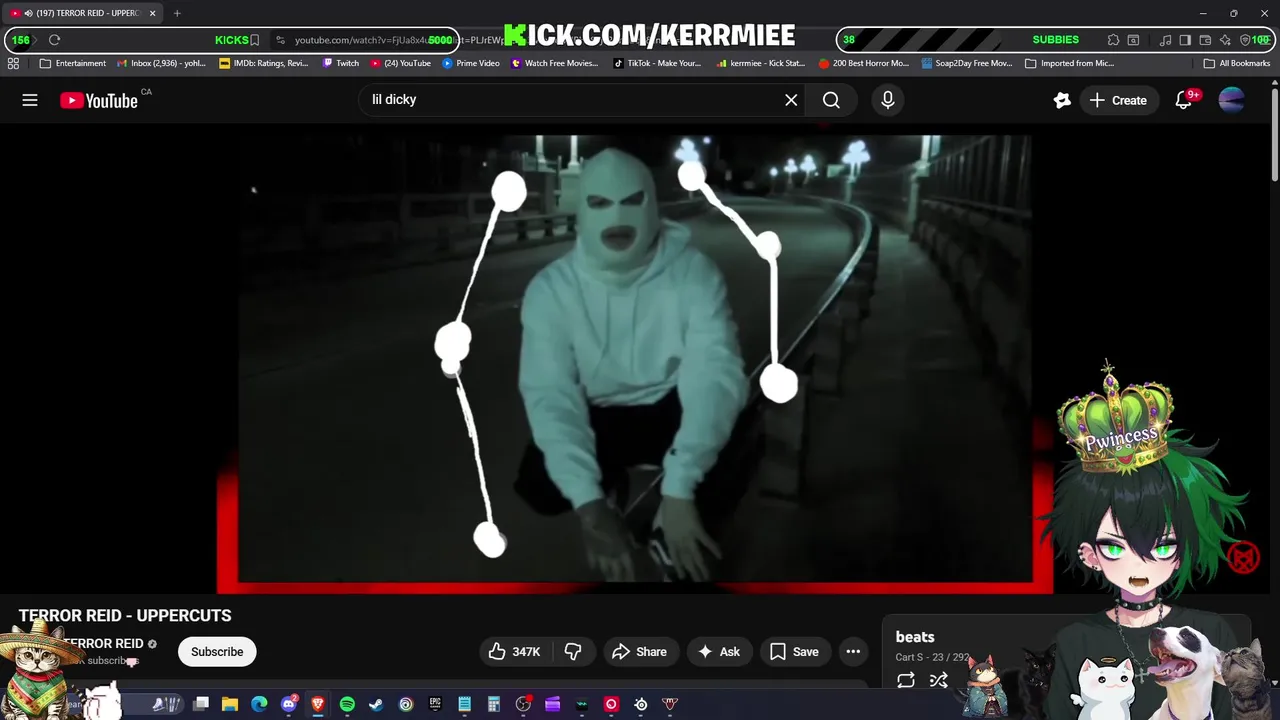Open the Watch Free Movies bookmark
The height and width of the screenshot is (720, 1280).
(555, 63)
